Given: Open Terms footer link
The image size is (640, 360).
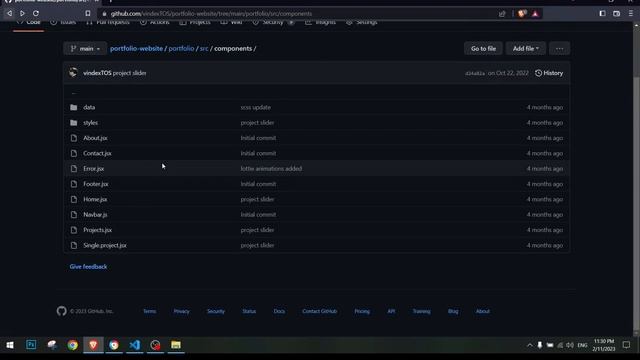Looking at the screenshot, I should (149, 311).
